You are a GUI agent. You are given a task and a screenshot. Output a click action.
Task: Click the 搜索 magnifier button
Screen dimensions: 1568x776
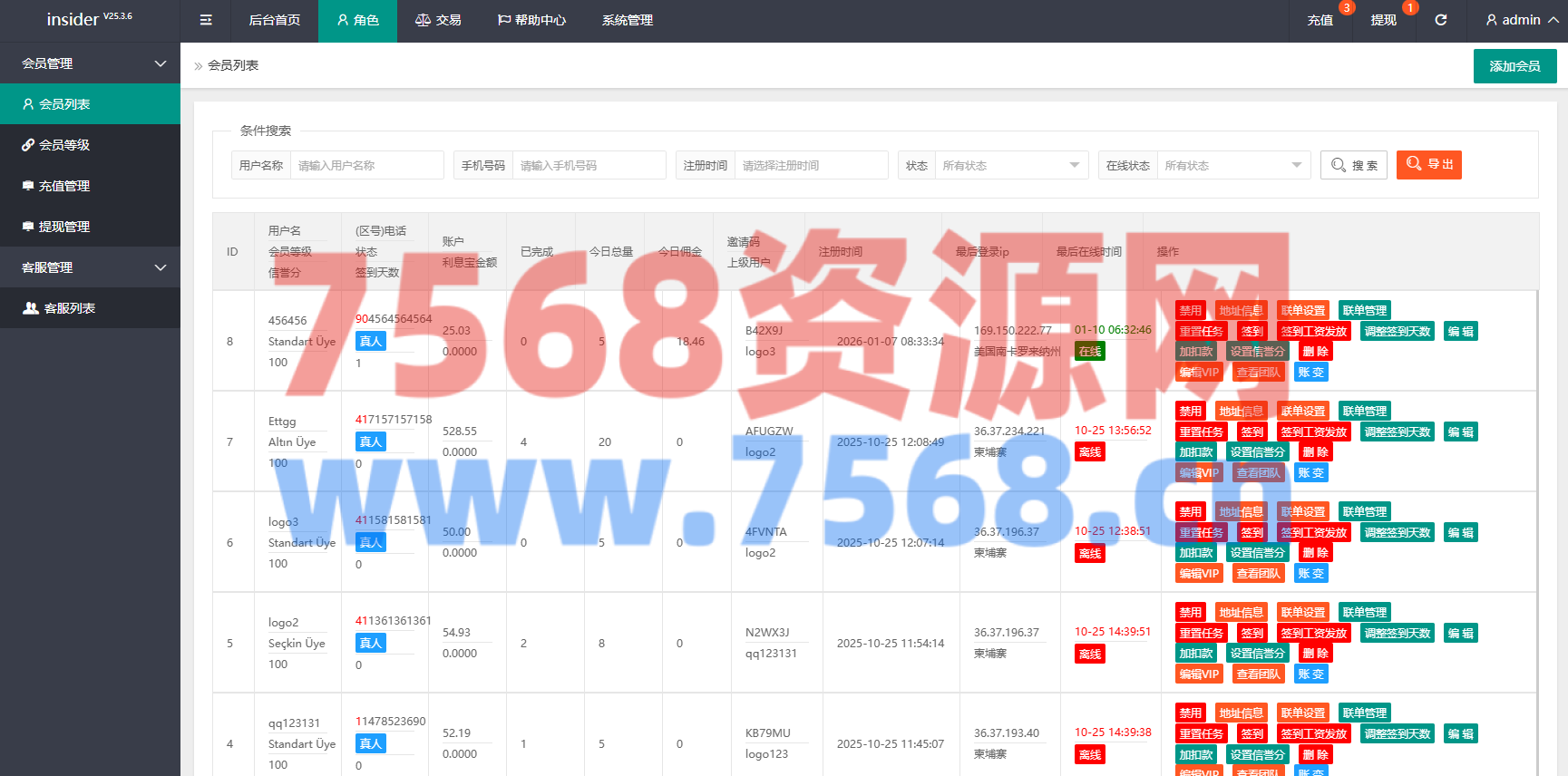click(x=1353, y=165)
